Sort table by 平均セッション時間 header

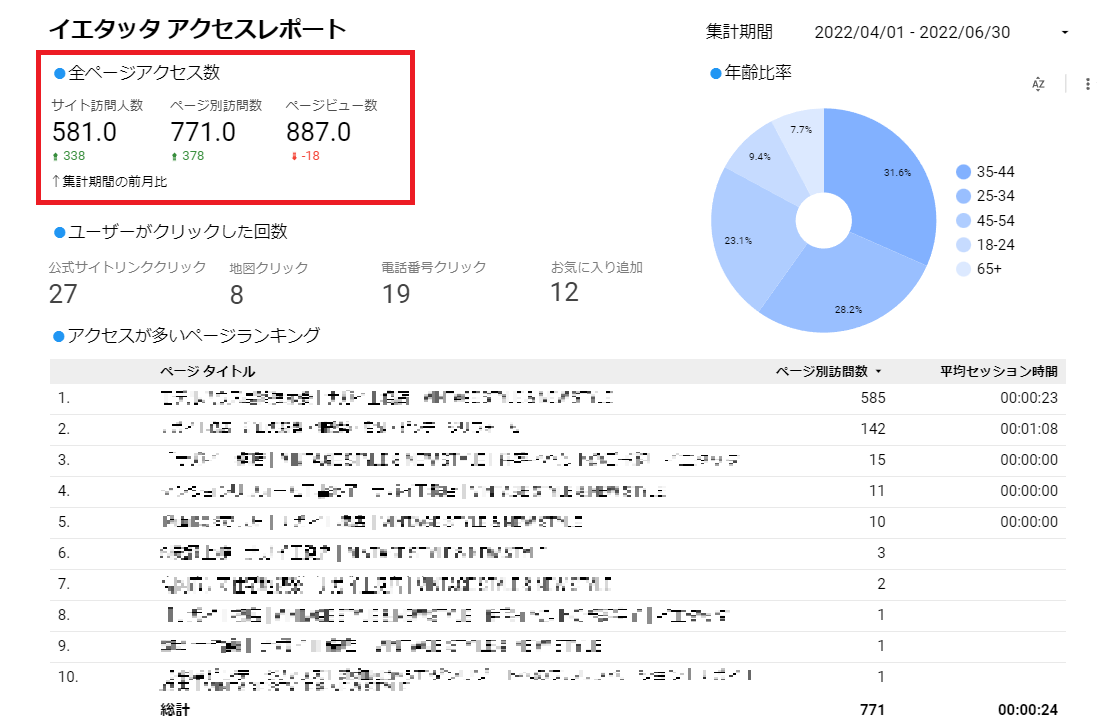pos(997,372)
